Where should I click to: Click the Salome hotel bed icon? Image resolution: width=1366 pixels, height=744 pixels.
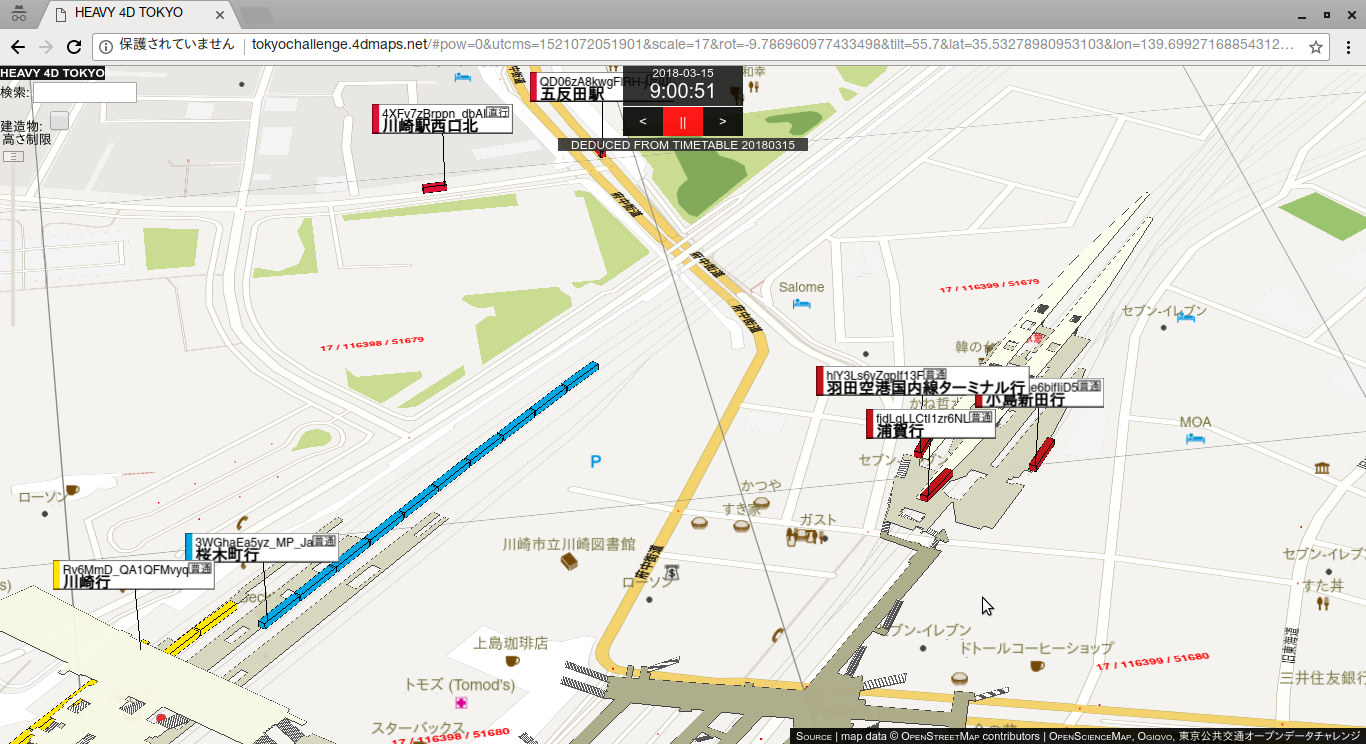coord(801,304)
